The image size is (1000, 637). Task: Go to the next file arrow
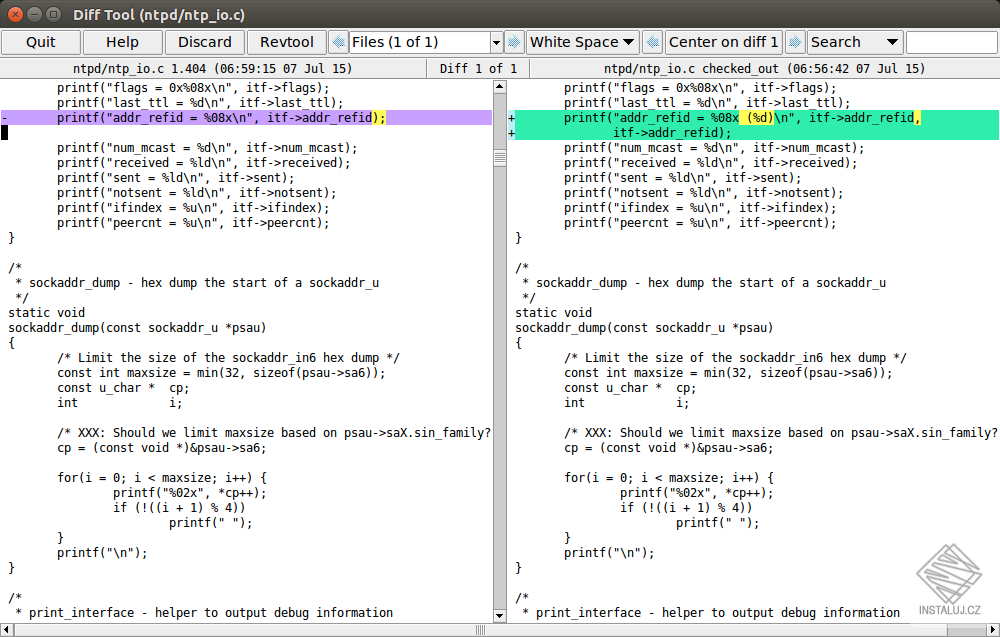(x=513, y=42)
